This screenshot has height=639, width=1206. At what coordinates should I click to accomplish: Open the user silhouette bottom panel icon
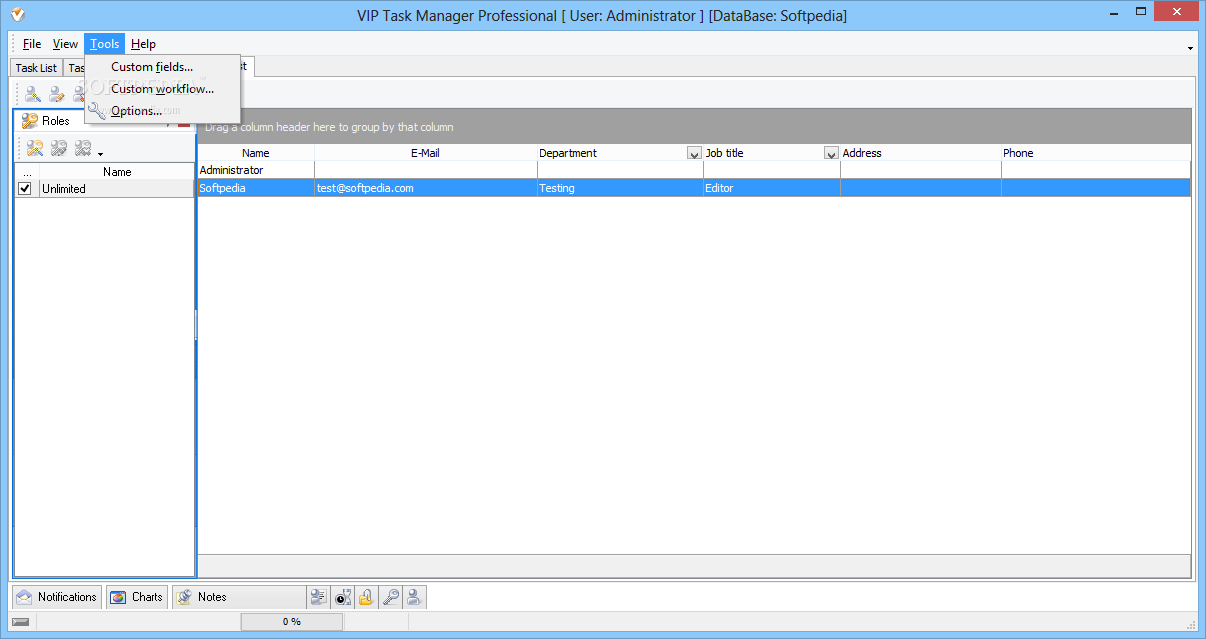(x=415, y=597)
